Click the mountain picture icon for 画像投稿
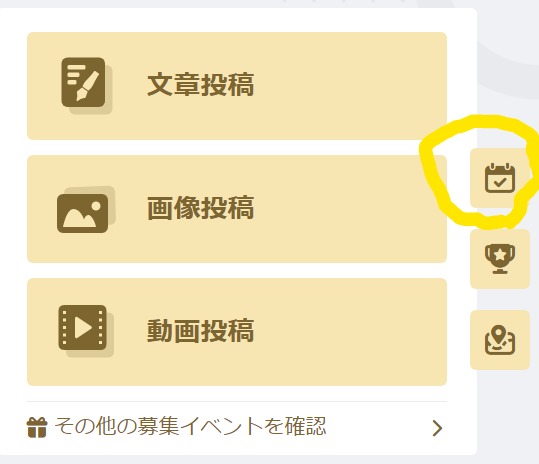This screenshot has height=464, width=539. (86, 210)
